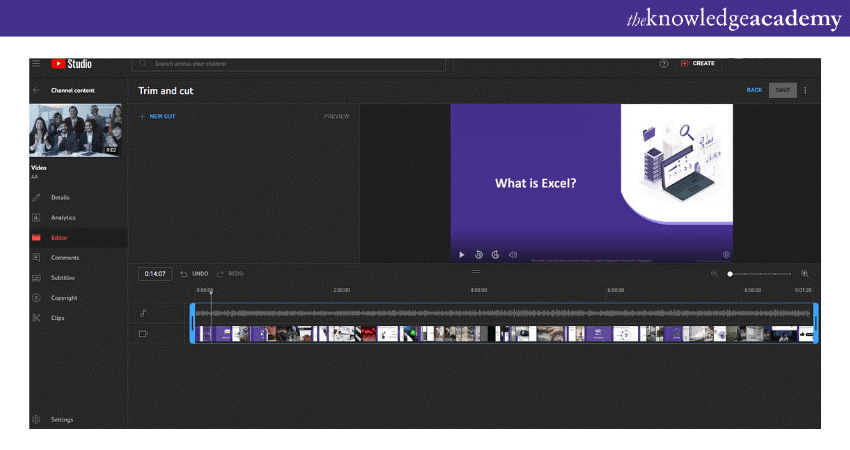
Task: Skip the preview forward 10 seconds
Action: coord(496,254)
